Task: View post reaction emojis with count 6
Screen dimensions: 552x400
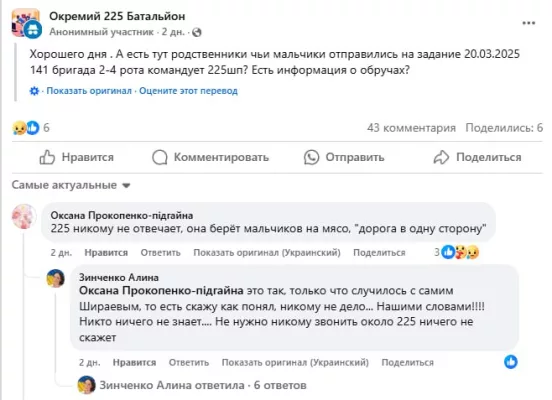Action: click(30, 127)
